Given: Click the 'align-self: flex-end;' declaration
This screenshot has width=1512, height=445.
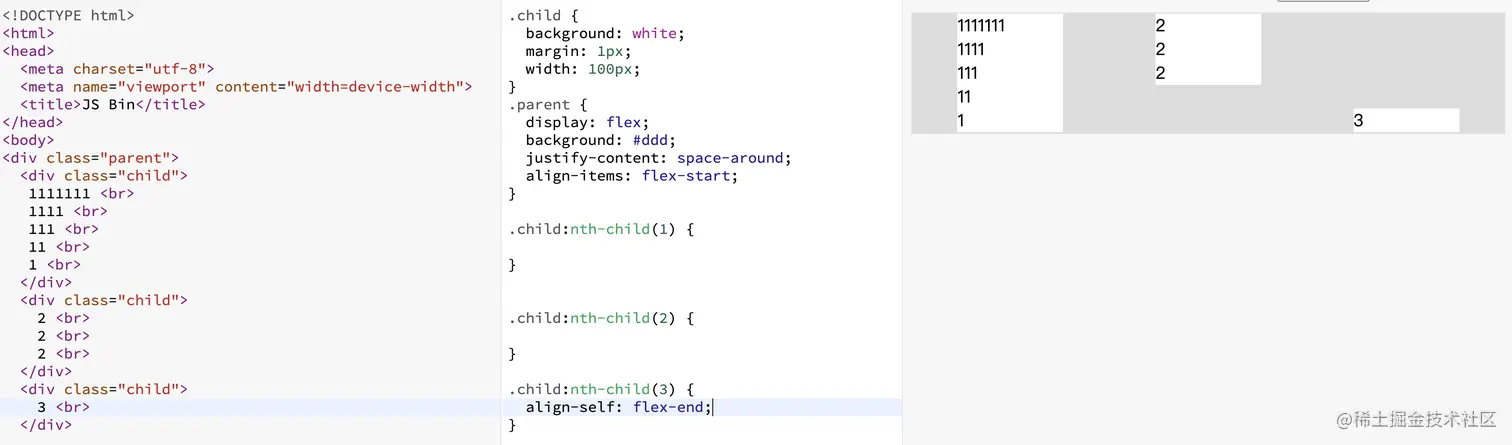Looking at the screenshot, I should click(x=619, y=407).
